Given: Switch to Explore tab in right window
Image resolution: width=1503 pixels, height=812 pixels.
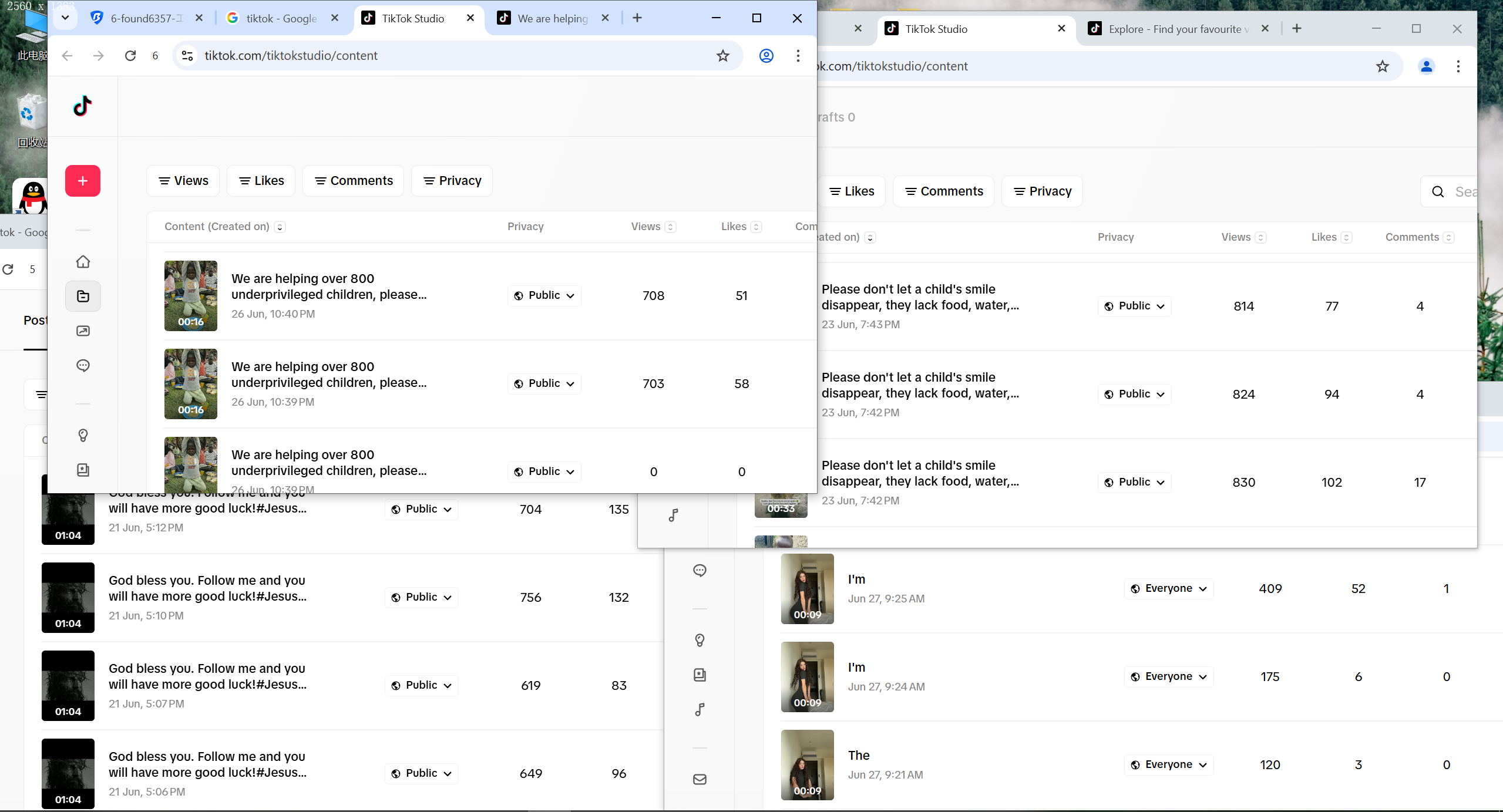Looking at the screenshot, I should [1178, 29].
